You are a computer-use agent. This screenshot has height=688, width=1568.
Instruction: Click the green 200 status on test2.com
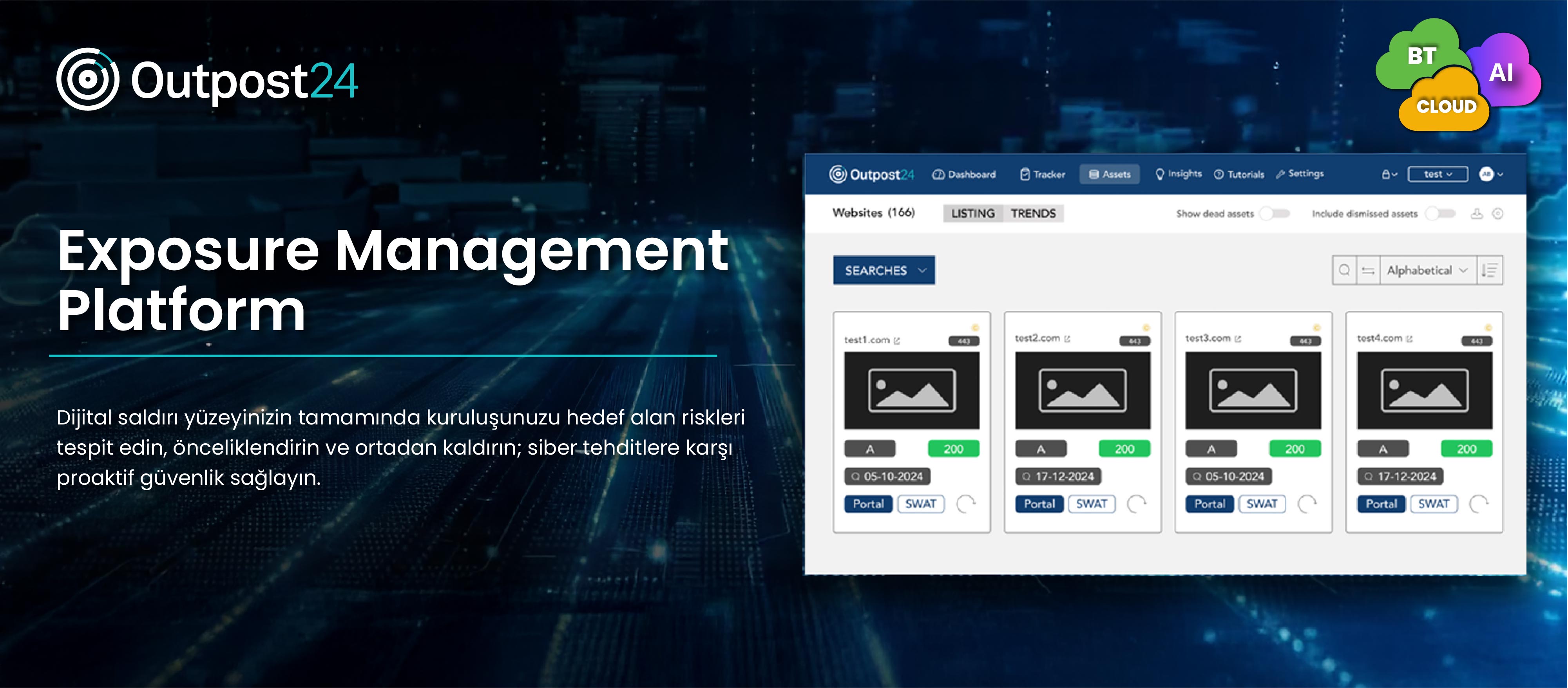tap(1125, 449)
